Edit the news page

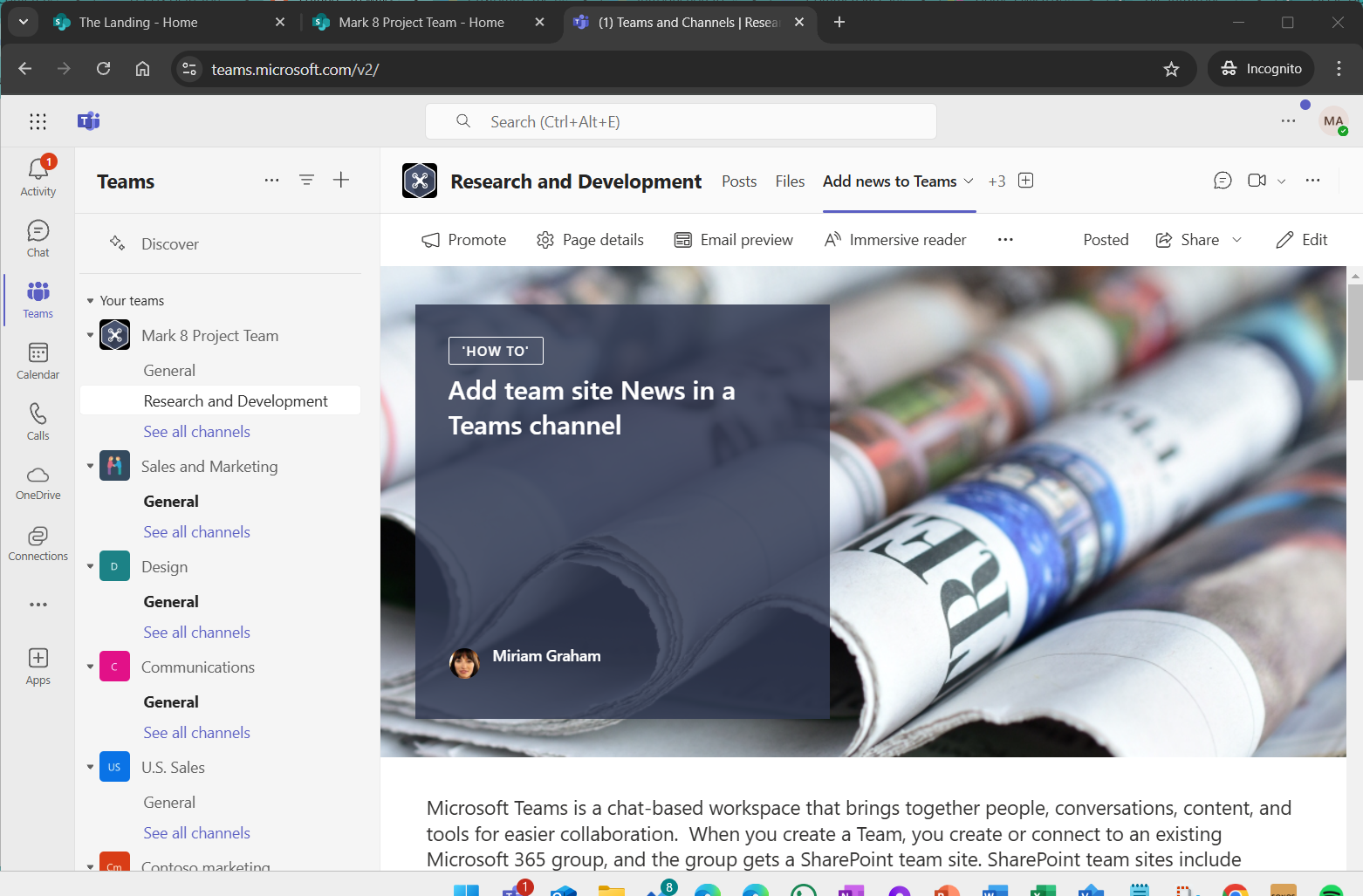(x=1301, y=239)
